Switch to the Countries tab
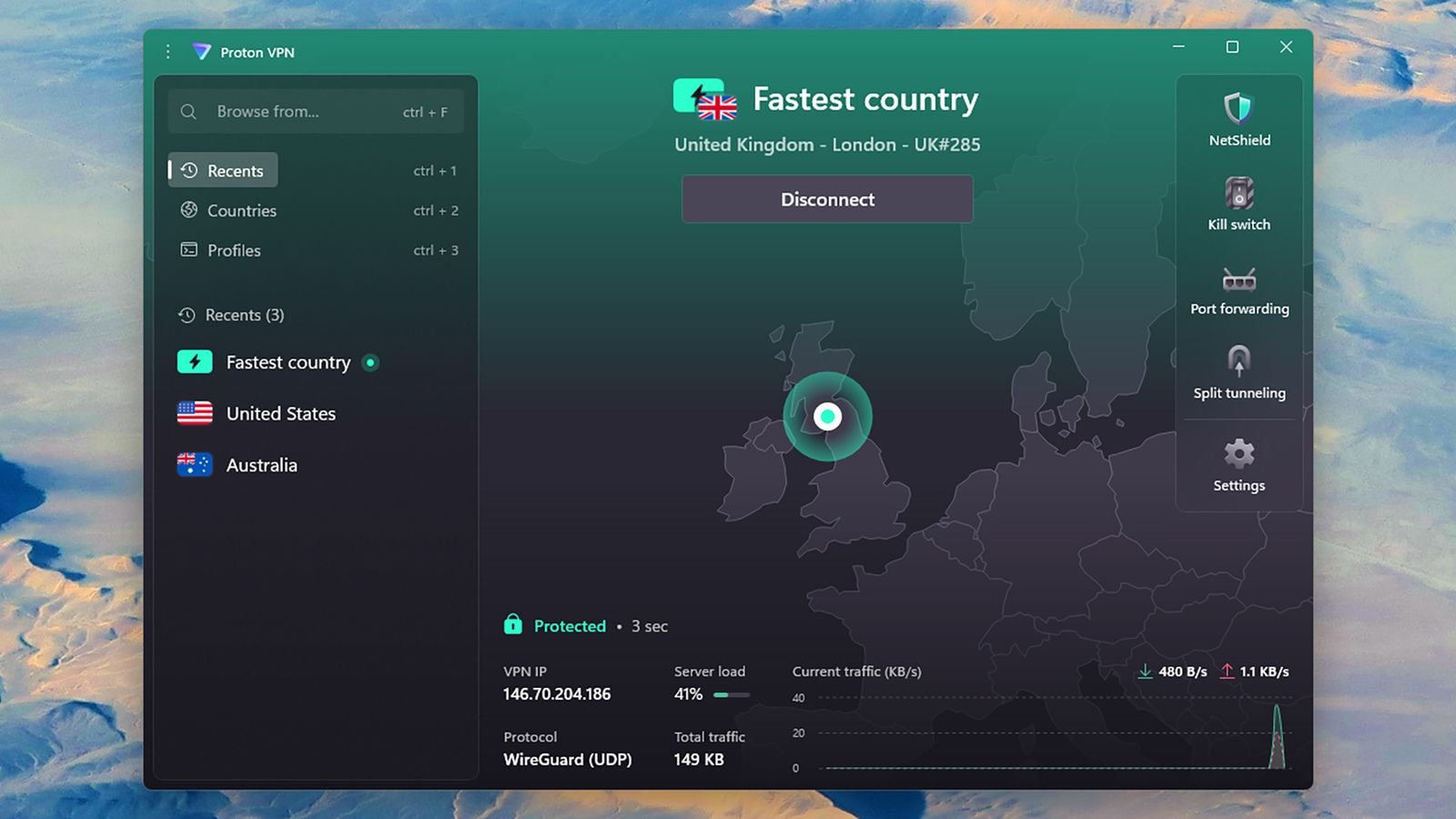The width and height of the screenshot is (1456, 819). point(241,210)
